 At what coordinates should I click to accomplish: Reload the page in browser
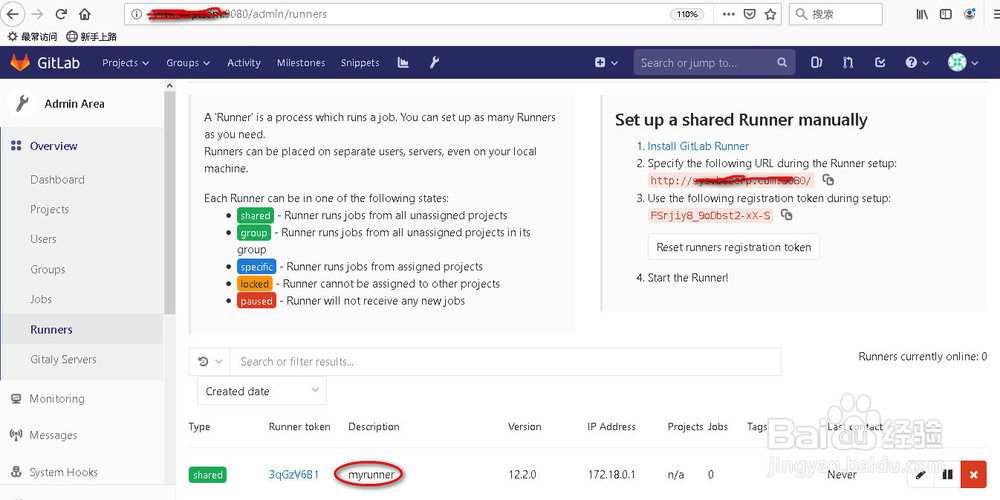tap(61, 13)
